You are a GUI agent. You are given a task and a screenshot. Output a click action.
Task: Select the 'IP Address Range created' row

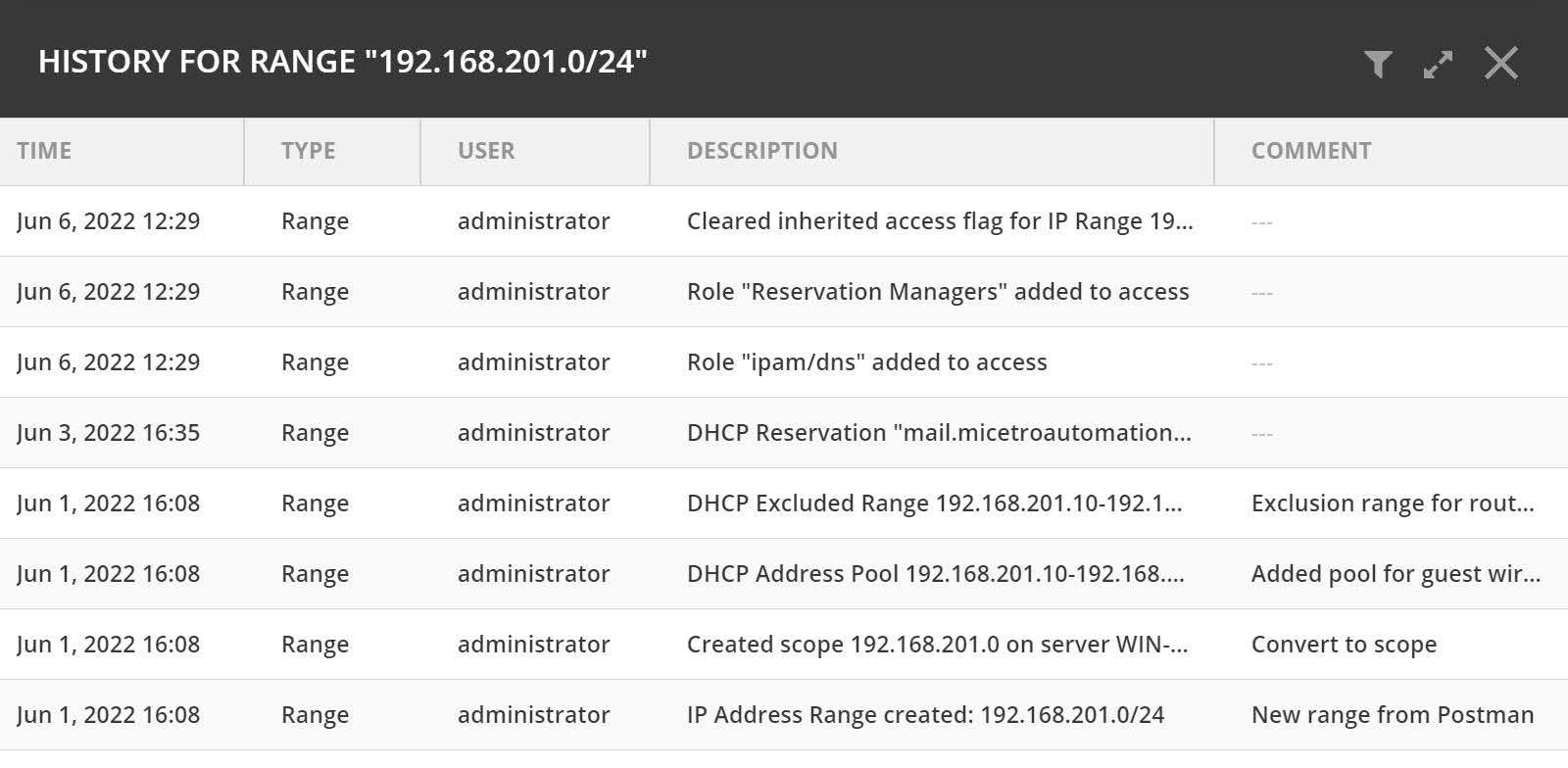click(x=784, y=715)
